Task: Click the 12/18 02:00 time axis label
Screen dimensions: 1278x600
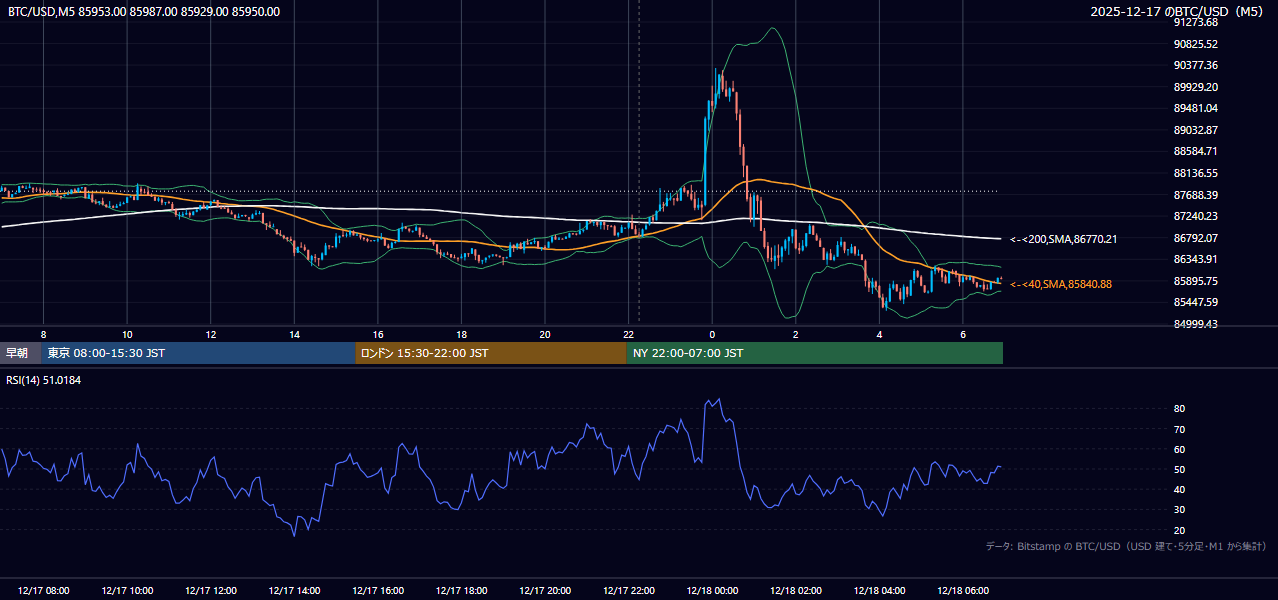Action: tap(796, 591)
